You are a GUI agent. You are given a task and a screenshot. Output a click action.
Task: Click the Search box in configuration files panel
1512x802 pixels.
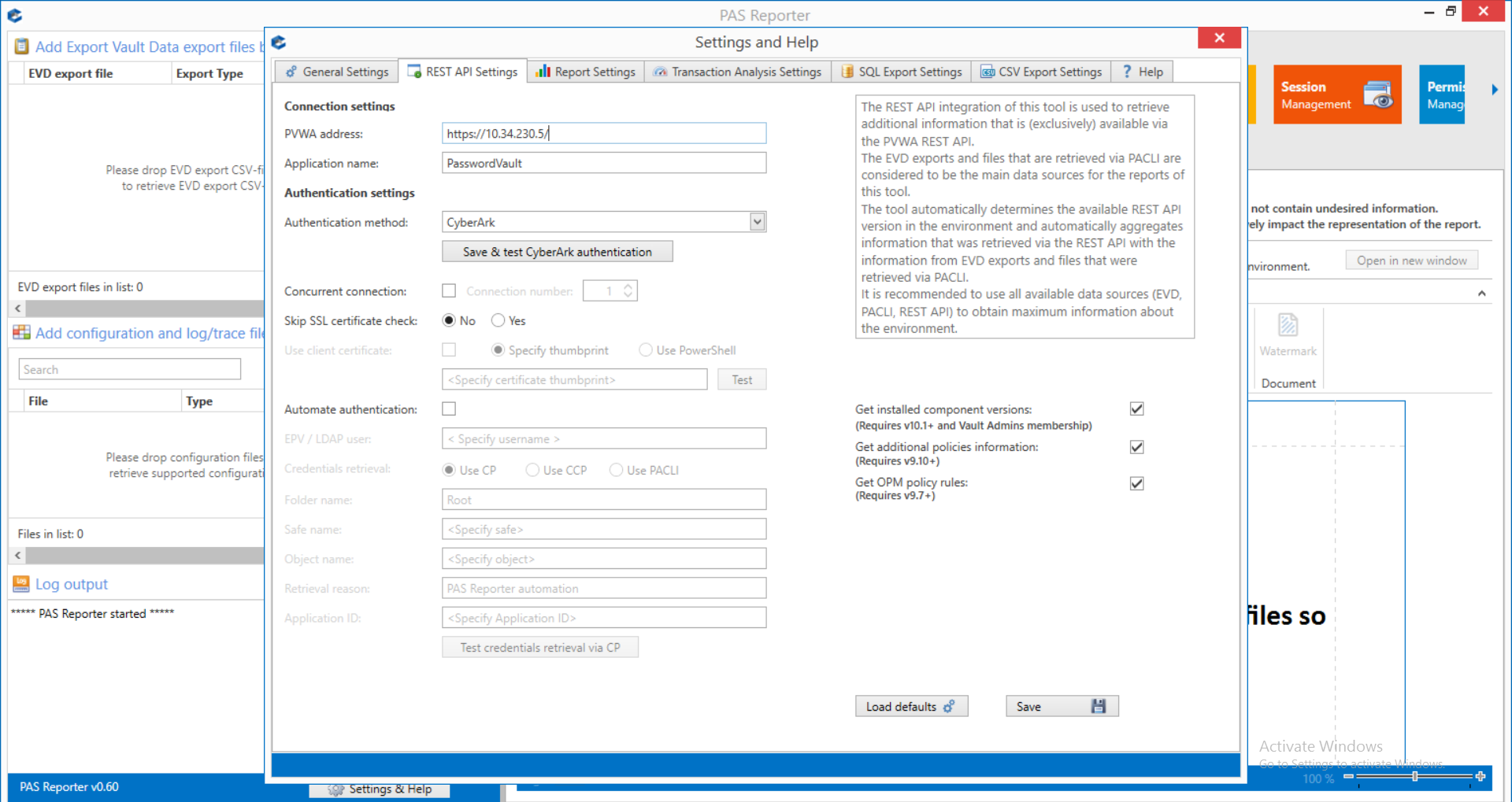(130, 369)
